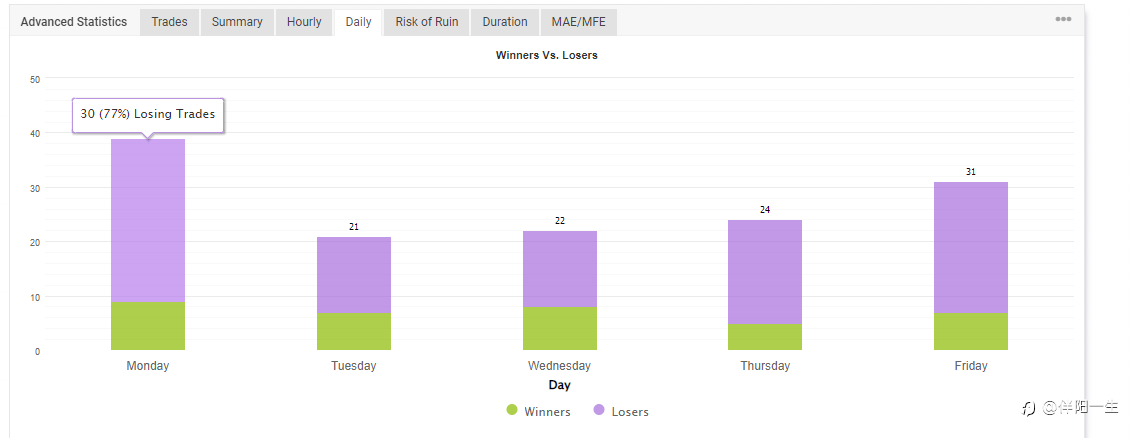Switch to the Trades tab
The image size is (1133, 438).
point(169,22)
